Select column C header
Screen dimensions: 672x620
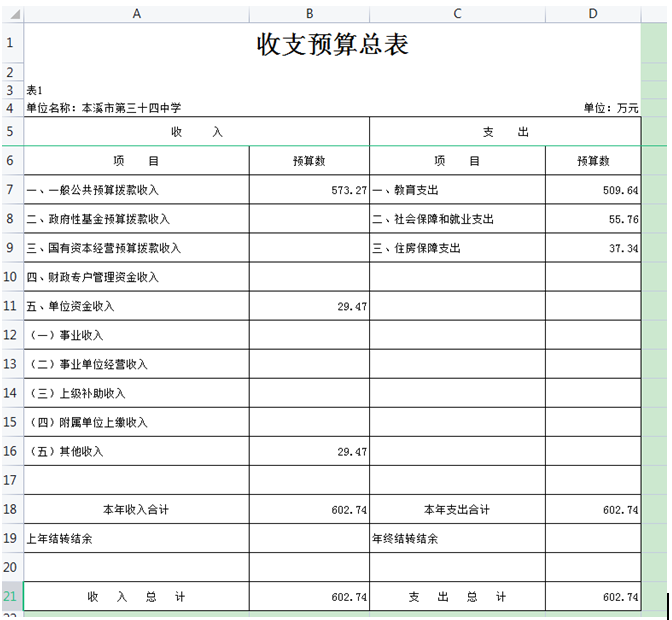tap(457, 14)
